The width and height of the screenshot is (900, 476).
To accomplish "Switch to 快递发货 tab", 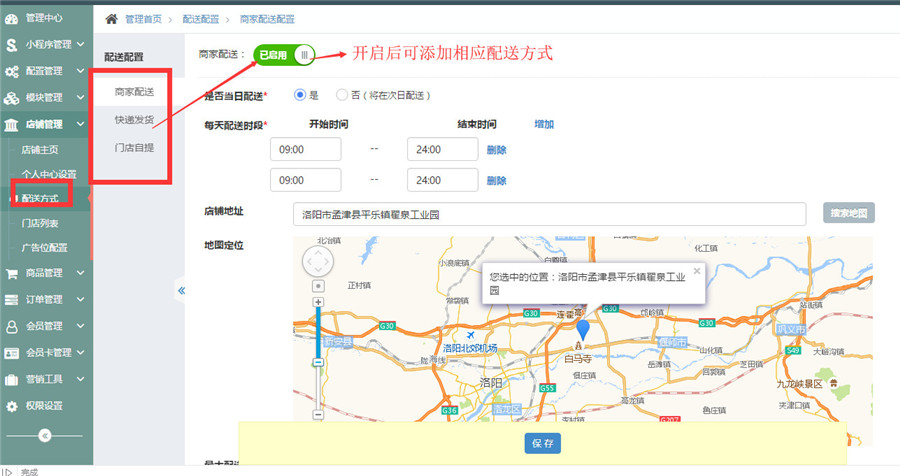I will (134, 119).
